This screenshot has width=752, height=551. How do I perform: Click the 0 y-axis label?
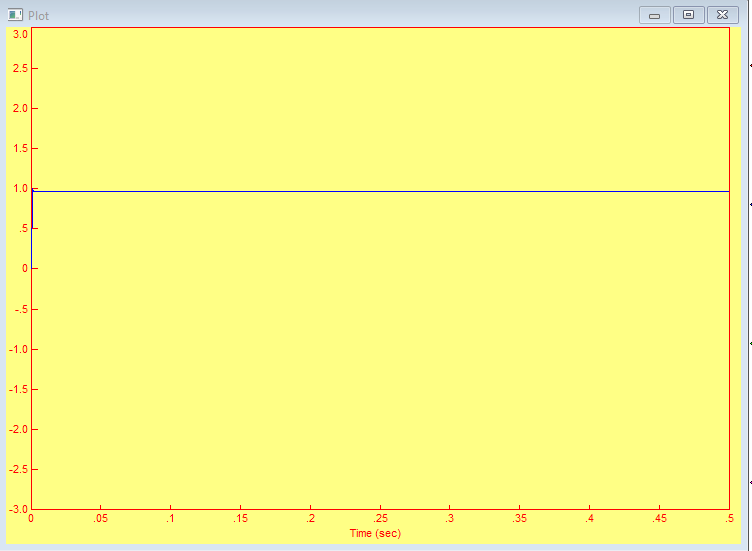(x=25, y=269)
